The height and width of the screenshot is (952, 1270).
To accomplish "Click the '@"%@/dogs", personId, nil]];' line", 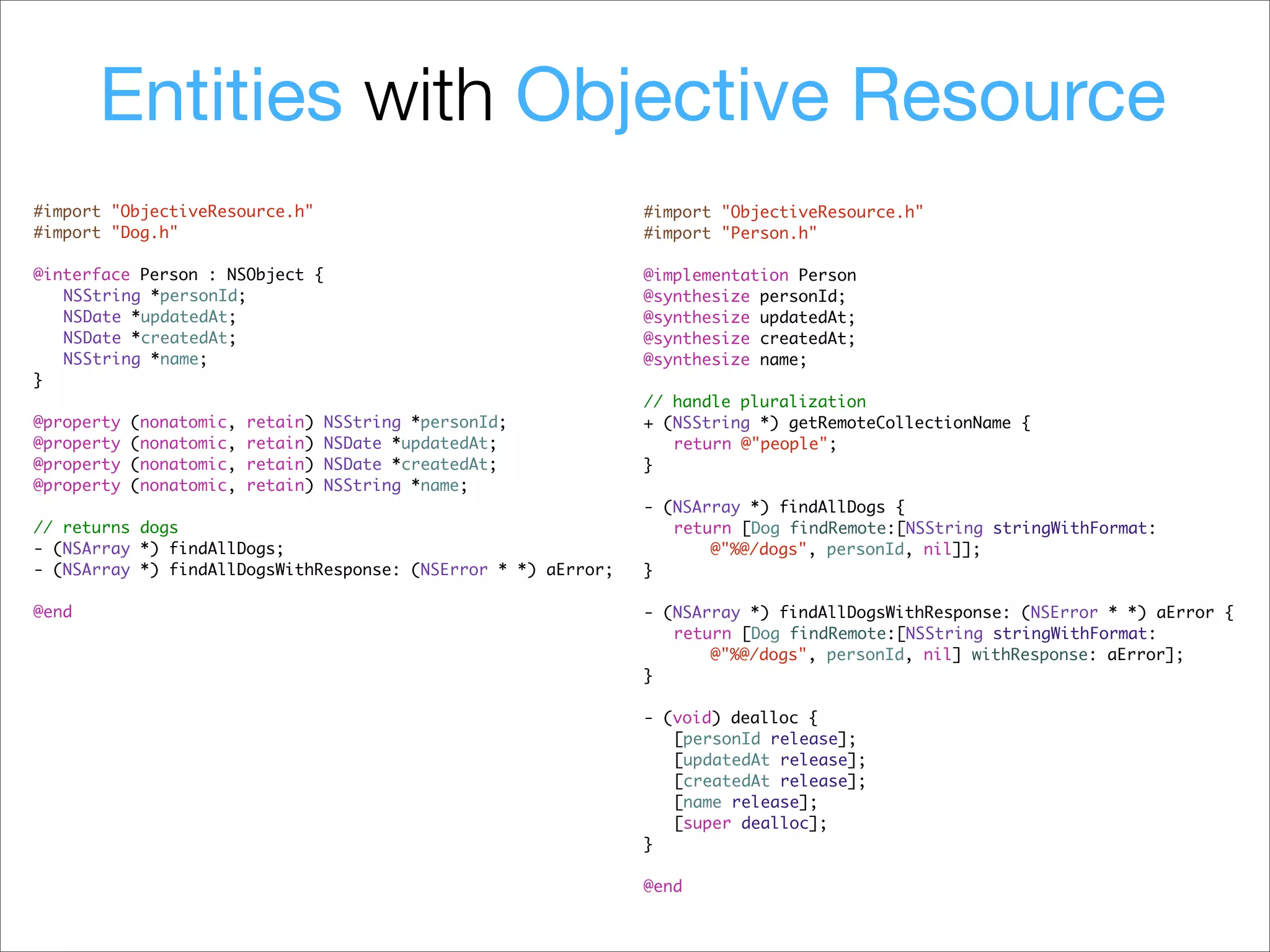I will click(x=845, y=550).
